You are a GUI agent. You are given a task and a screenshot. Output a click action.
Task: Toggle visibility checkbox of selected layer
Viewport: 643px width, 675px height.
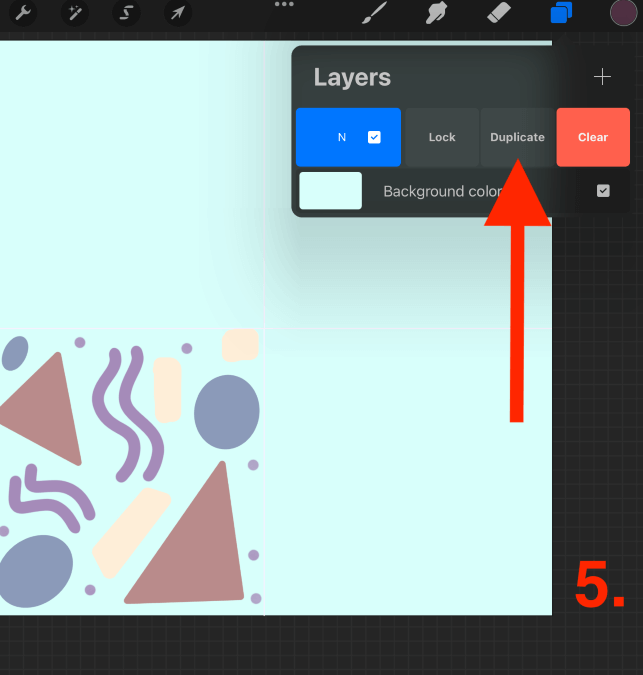tap(374, 137)
